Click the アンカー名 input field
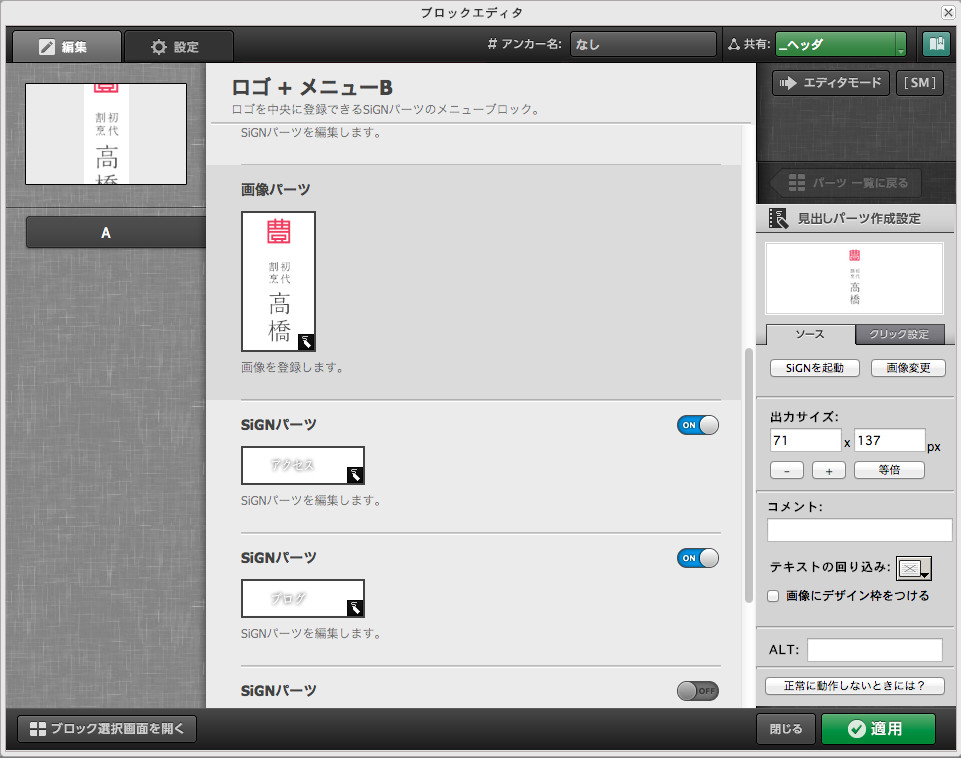 [643, 44]
